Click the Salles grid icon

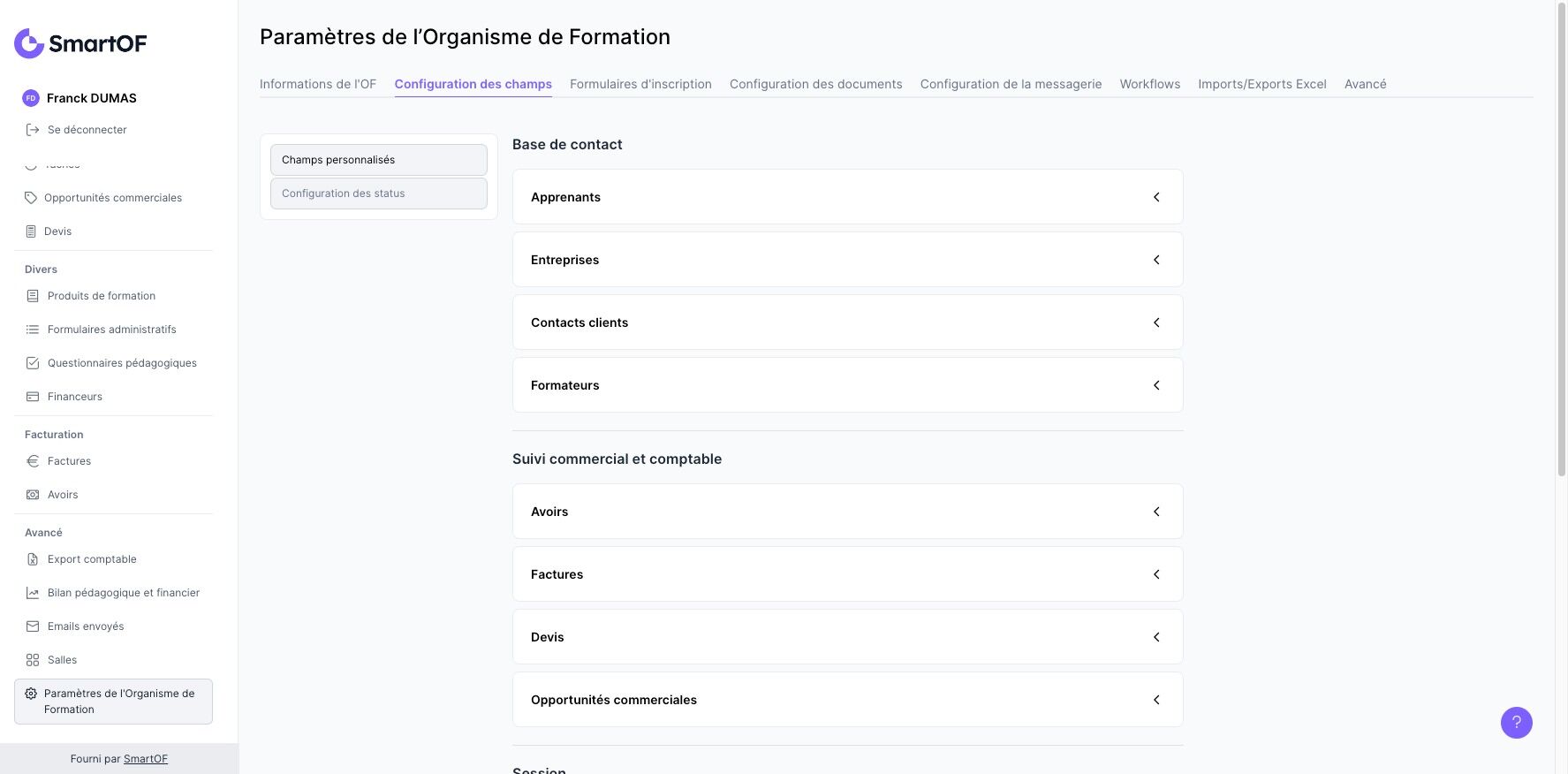(x=33, y=660)
